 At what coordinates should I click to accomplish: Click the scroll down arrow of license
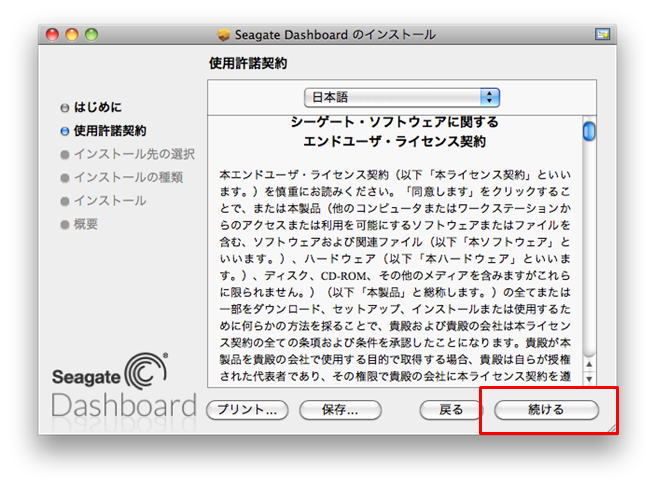[x=589, y=379]
